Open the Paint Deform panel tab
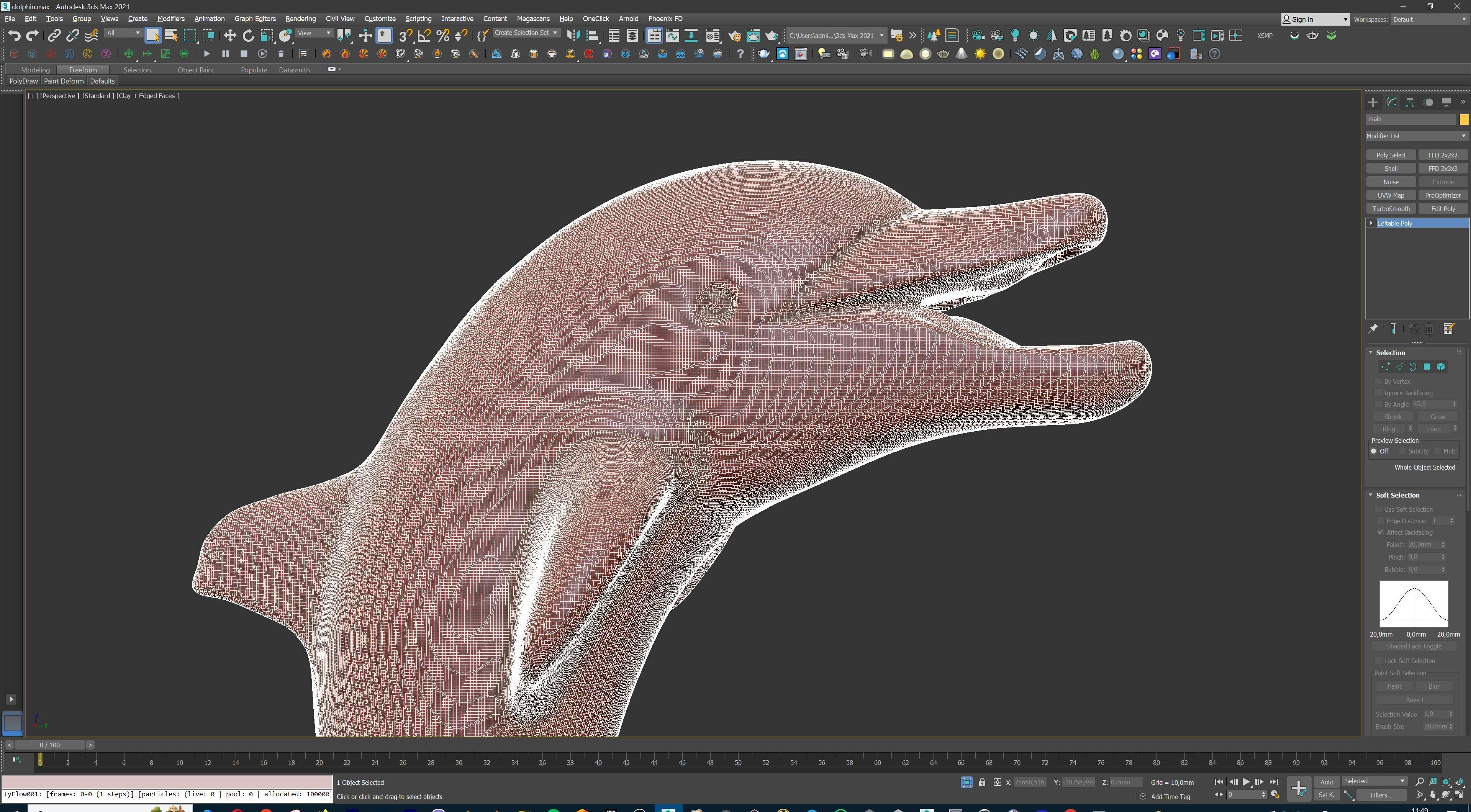1471x812 pixels. click(x=63, y=81)
